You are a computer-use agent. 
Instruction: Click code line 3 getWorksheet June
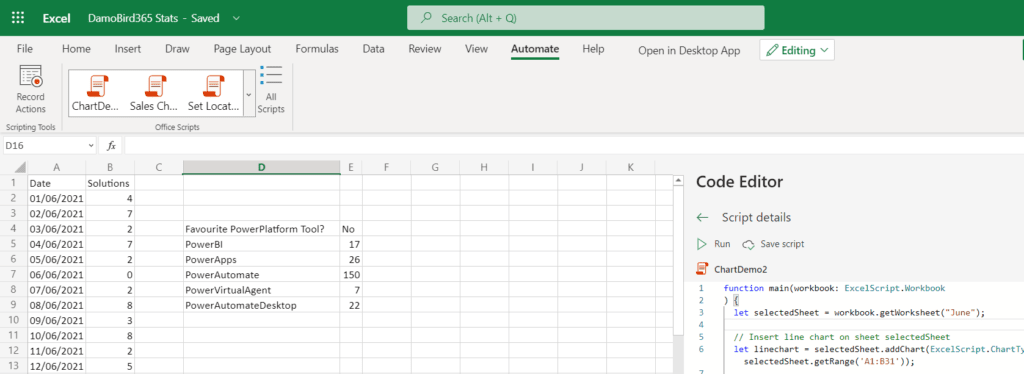pos(859,313)
